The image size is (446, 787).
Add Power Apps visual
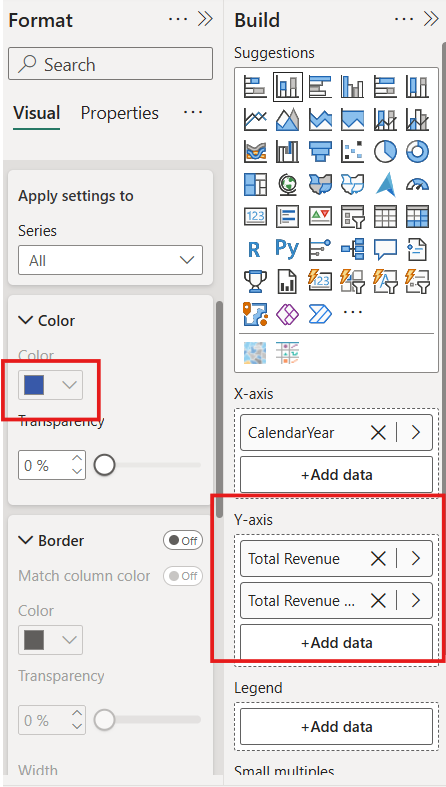point(288,314)
